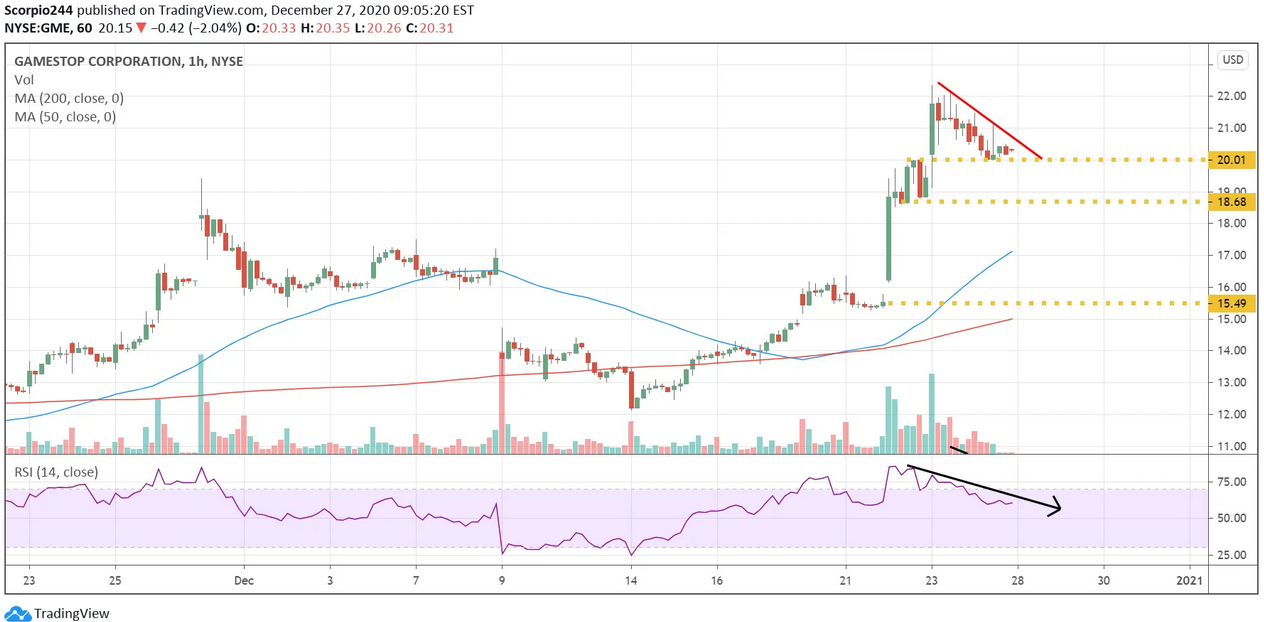This screenshot has width=1264, height=622.
Task: Click the 22.00 price axis value
Action: click(x=1230, y=96)
